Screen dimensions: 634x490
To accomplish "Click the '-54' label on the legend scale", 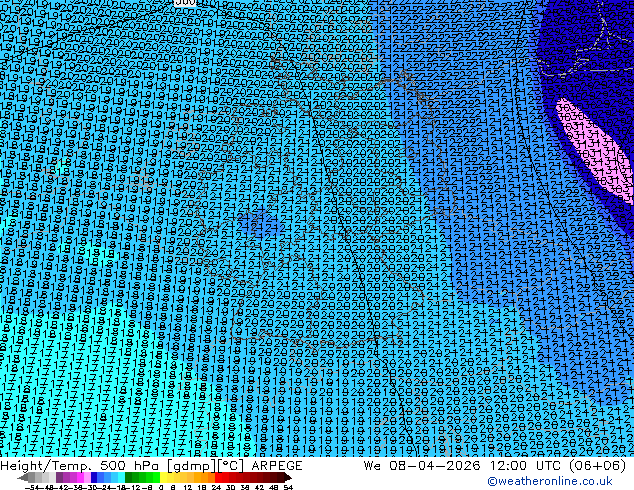I will point(31,487).
